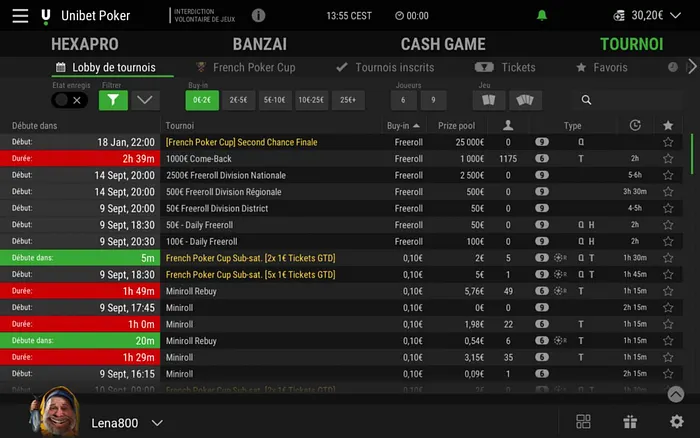Viewport: 700px width, 438px height.
Task: Toggle the 9 players filter
Action: pos(433,100)
